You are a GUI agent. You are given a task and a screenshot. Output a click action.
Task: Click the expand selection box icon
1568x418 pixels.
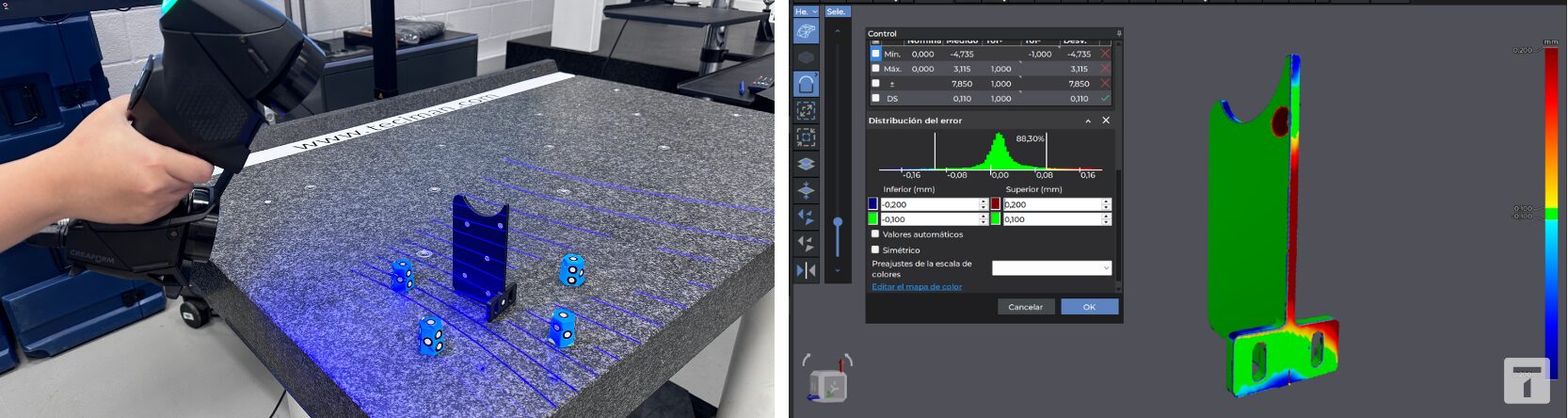[x=806, y=110]
